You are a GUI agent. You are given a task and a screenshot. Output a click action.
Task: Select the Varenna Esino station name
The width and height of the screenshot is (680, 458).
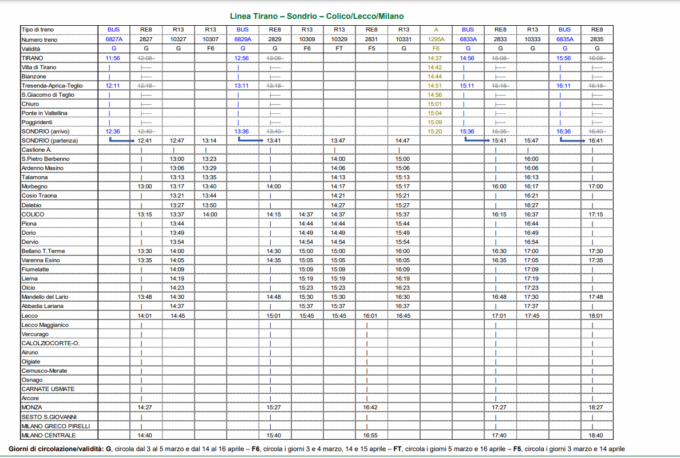tap(43, 260)
